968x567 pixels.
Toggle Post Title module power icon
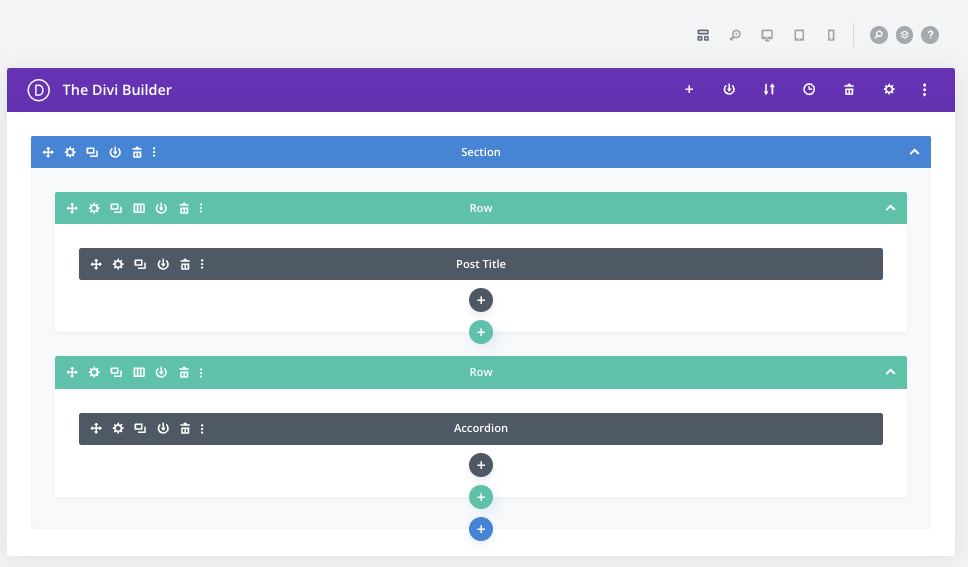(x=163, y=264)
